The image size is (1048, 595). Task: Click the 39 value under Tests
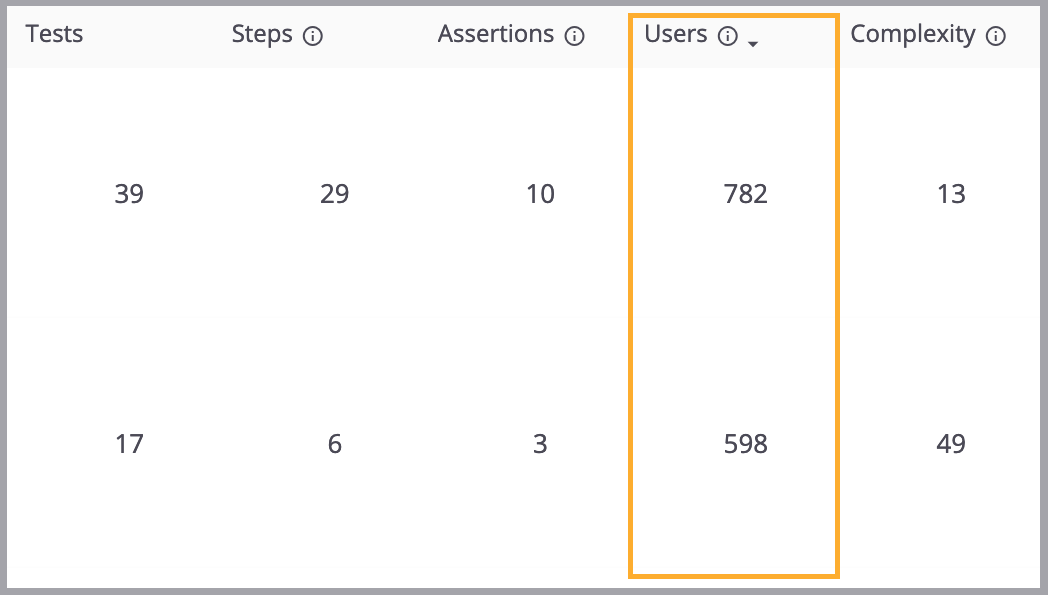129,194
